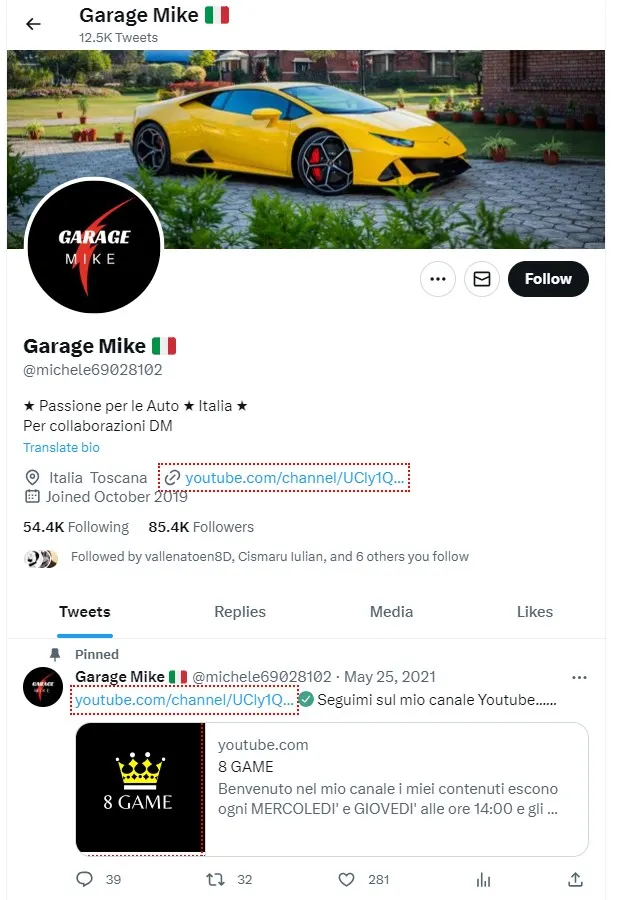This screenshot has width=617, height=900.
Task: Open the profile more options menu
Action: point(438,279)
